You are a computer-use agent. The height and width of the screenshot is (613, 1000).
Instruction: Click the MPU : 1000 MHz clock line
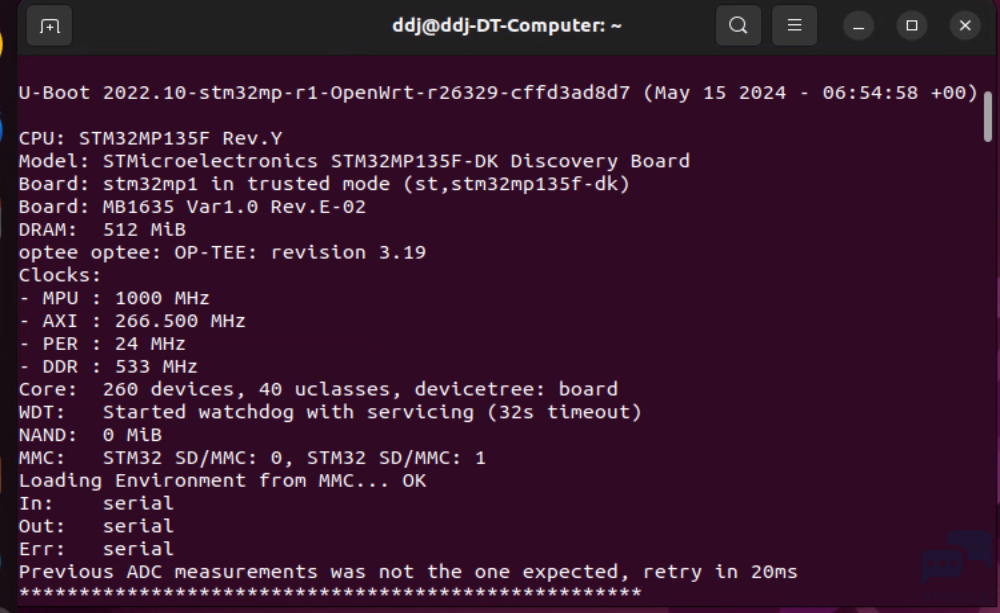(x=114, y=299)
